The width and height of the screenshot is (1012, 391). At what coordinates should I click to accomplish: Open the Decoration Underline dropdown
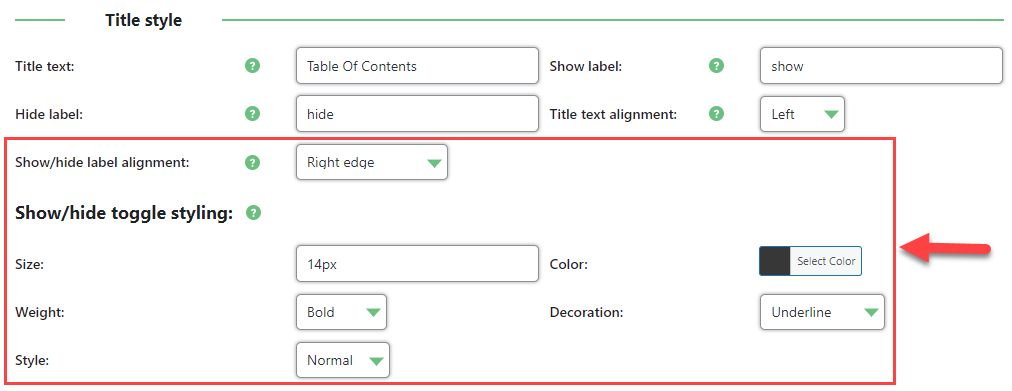tap(822, 312)
